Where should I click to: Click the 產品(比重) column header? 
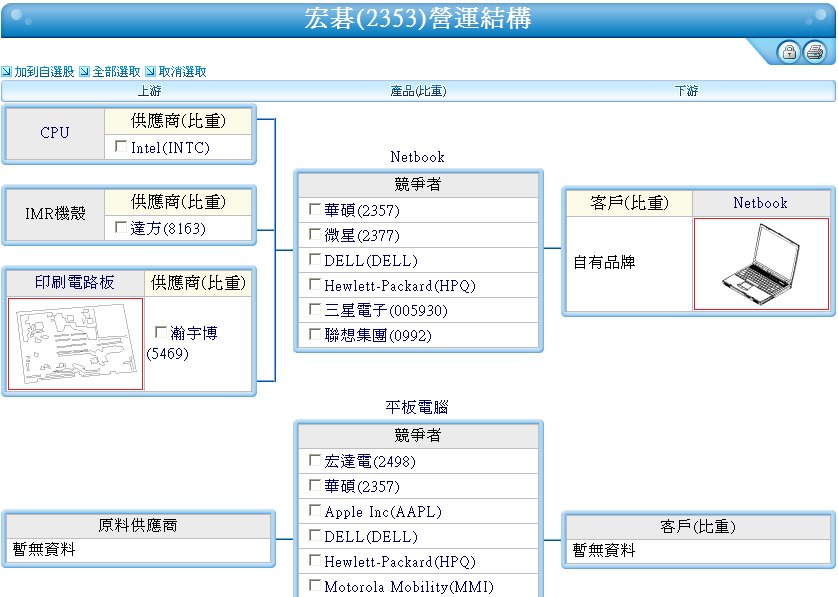click(418, 91)
